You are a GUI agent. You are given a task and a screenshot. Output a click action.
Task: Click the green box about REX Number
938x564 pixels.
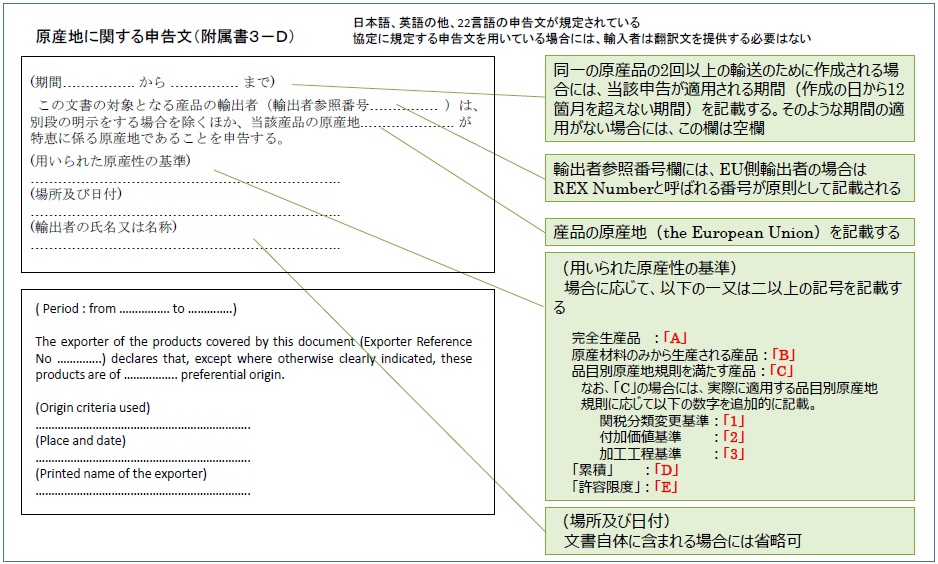pyautogui.click(x=729, y=178)
